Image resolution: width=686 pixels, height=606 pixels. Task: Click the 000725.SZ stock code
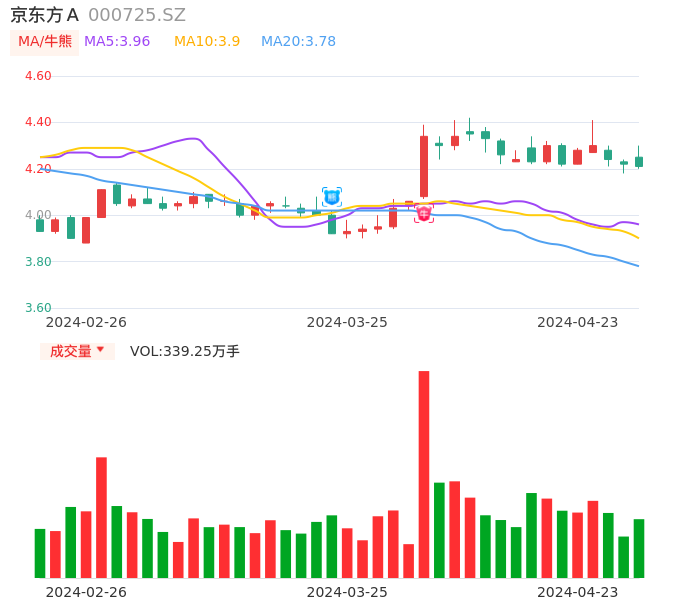(137, 15)
